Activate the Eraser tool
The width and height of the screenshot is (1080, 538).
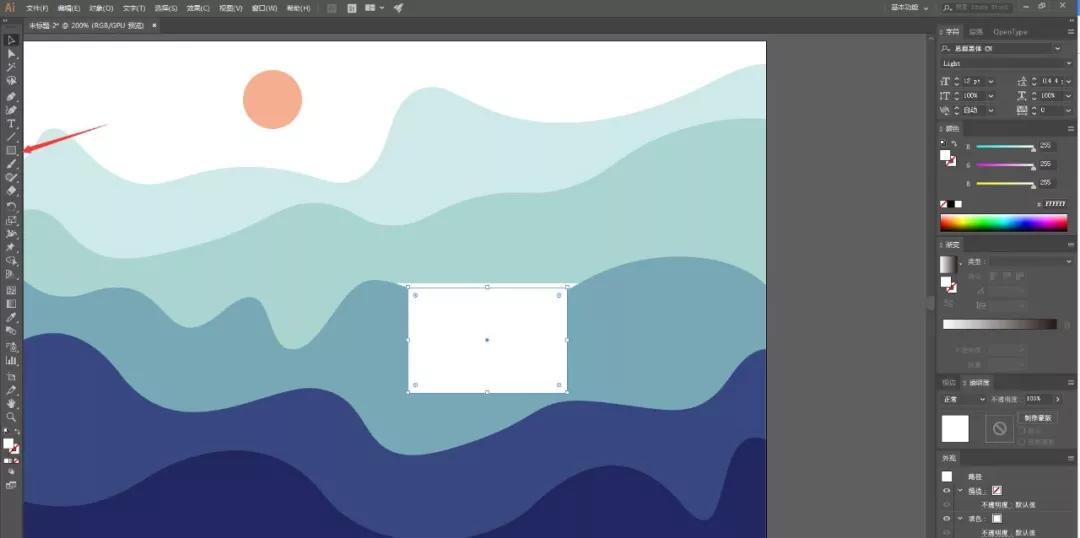(x=11, y=190)
